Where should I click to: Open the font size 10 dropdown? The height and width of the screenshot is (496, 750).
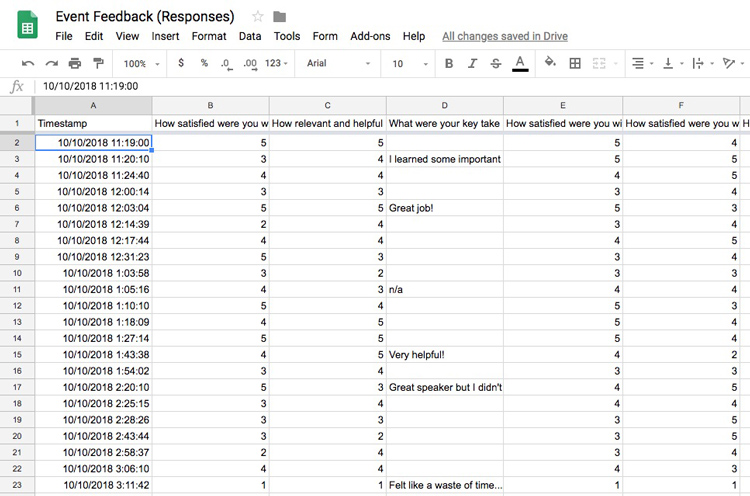point(406,63)
